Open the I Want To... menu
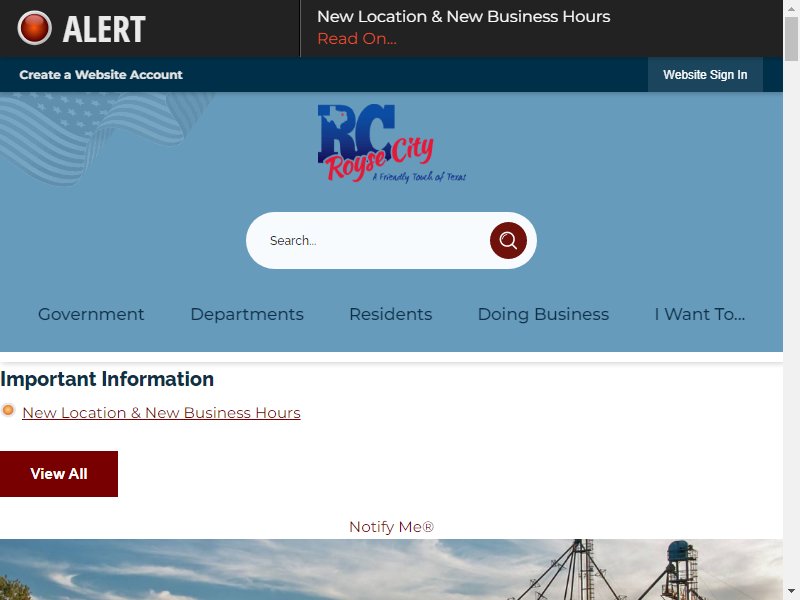This screenshot has width=800, height=600. coord(699,314)
